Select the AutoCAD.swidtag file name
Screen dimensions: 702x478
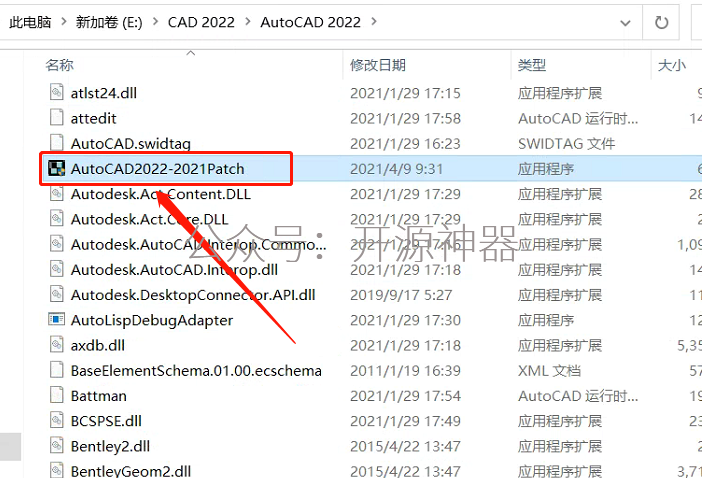click(131, 144)
